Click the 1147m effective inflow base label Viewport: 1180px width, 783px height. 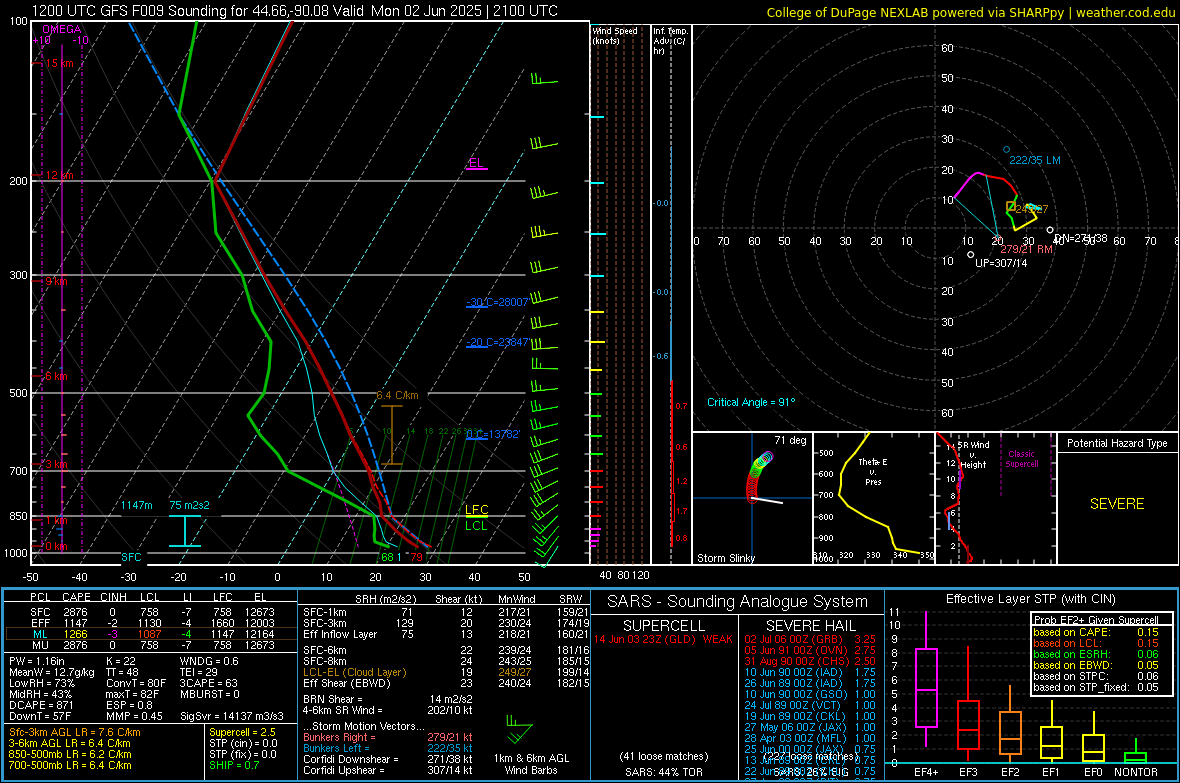[136, 505]
